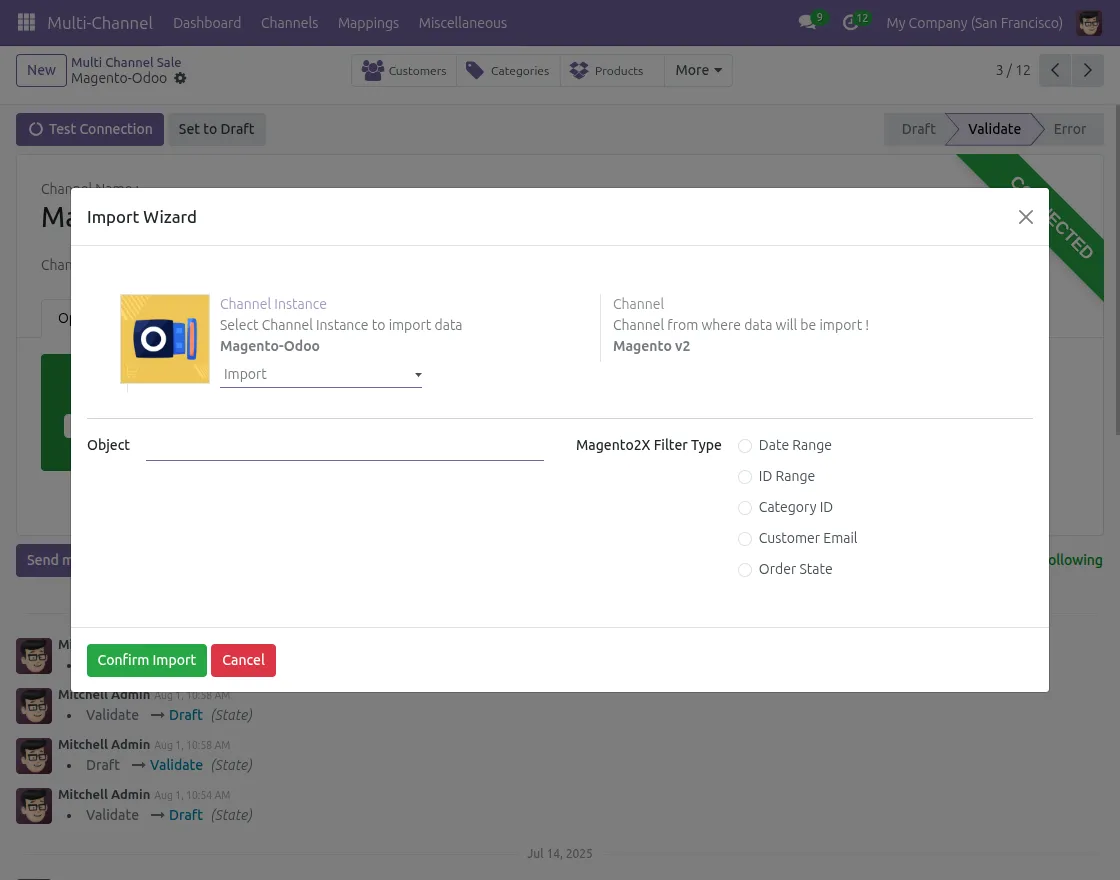Close the Import Wizard dialog
Image resolution: width=1120 pixels, height=880 pixels.
[x=1026, y=217]
